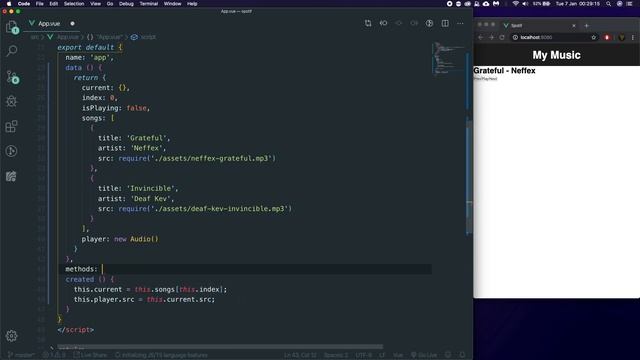Select the browser tab with Vue icon

click(x=539, y=25)
